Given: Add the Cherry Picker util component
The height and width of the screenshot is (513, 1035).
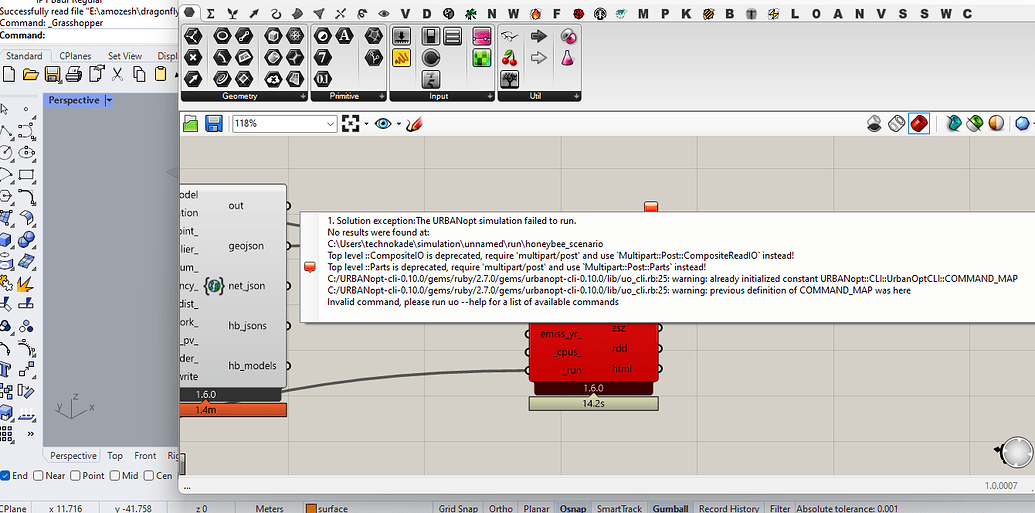Looking at the screenshot, I should tap(510, 57).
